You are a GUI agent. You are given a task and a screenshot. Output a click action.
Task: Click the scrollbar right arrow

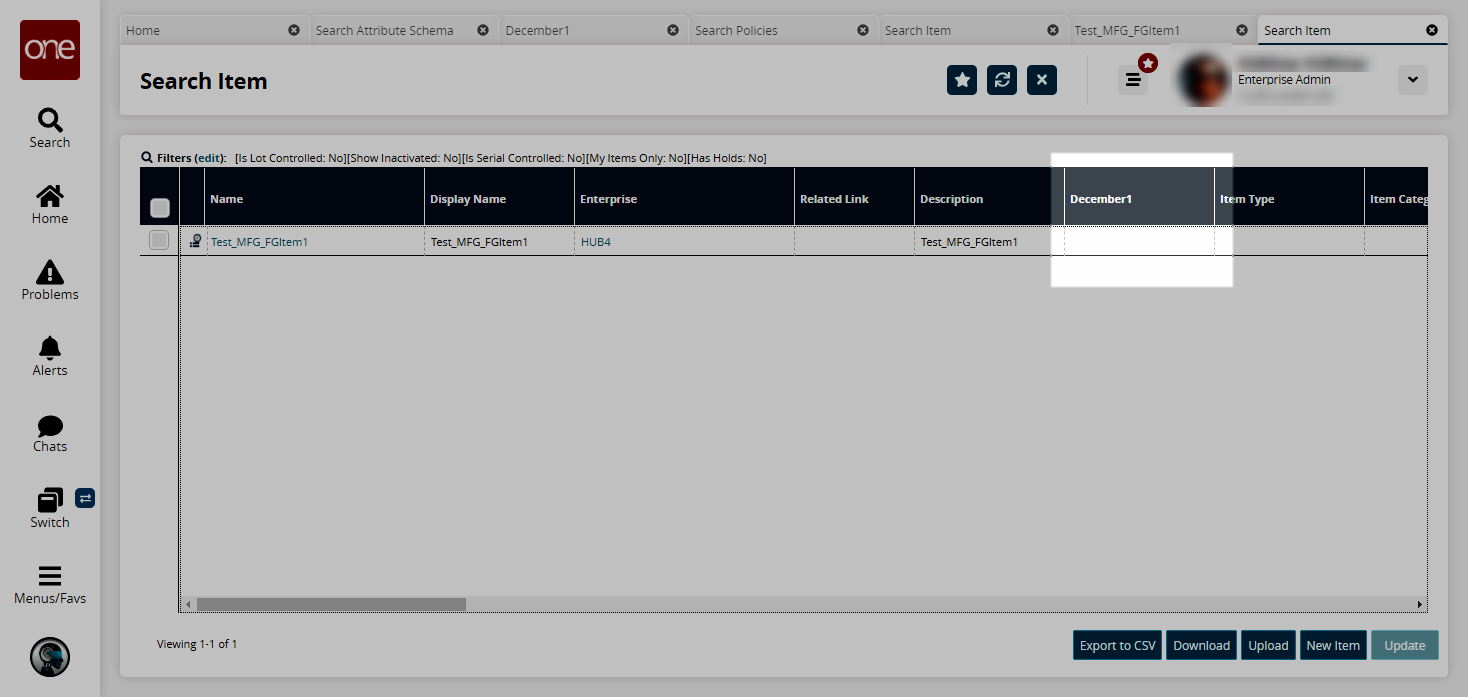pos(1419,604)
